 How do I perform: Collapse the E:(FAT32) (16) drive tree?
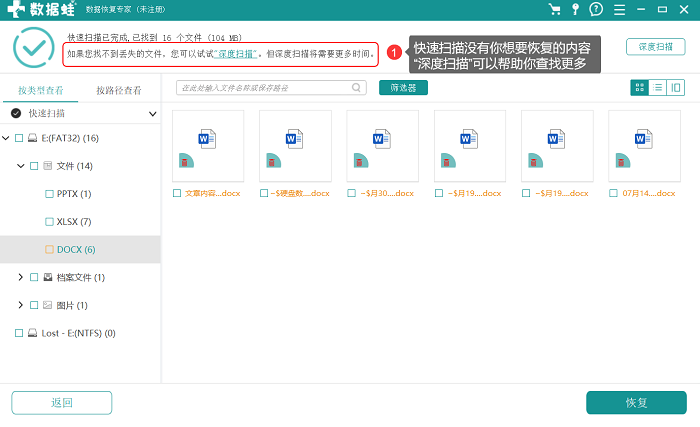pos(6,138)
